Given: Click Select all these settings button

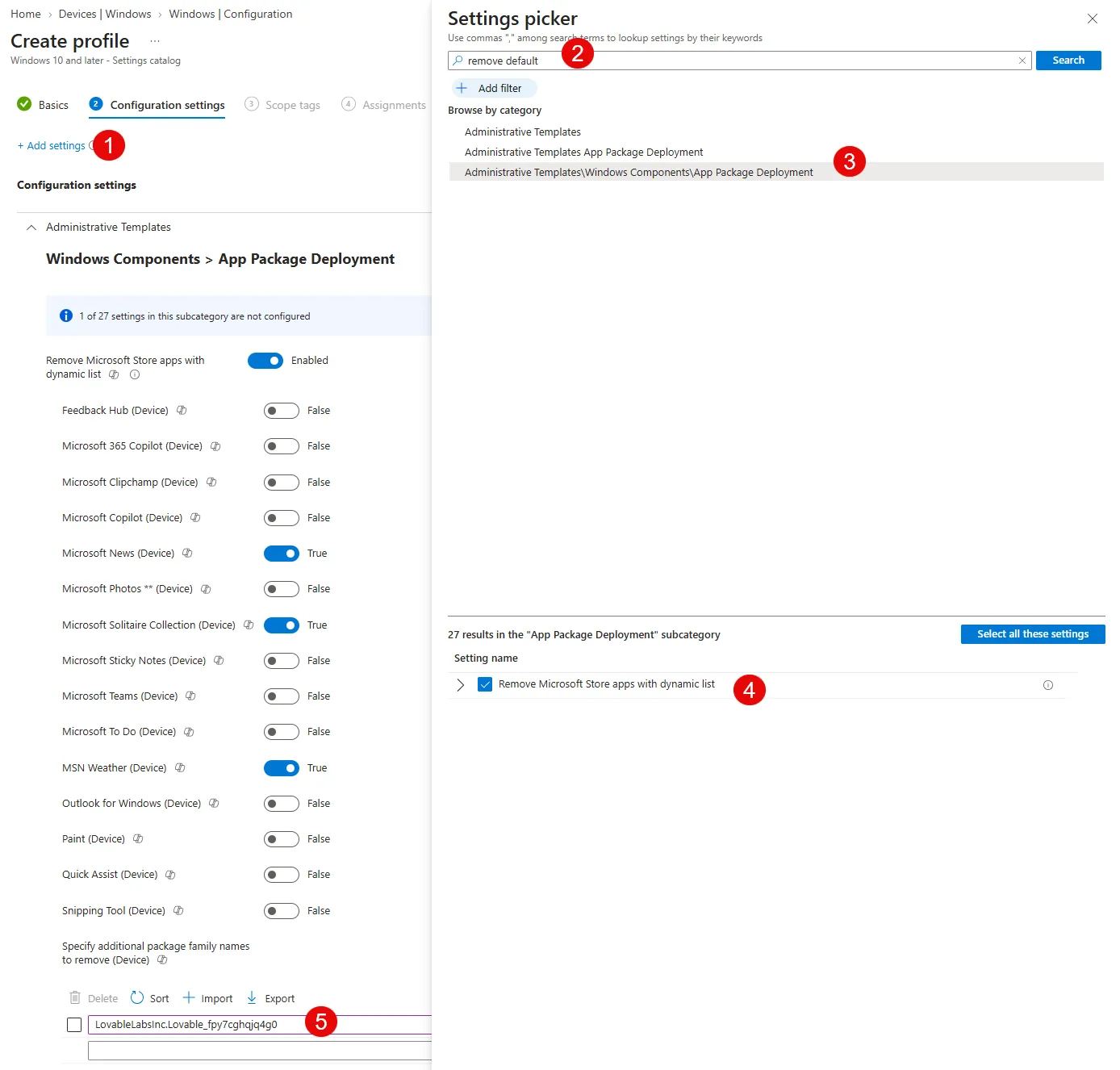Looking at the screenshot, I should pos(1033,634).
